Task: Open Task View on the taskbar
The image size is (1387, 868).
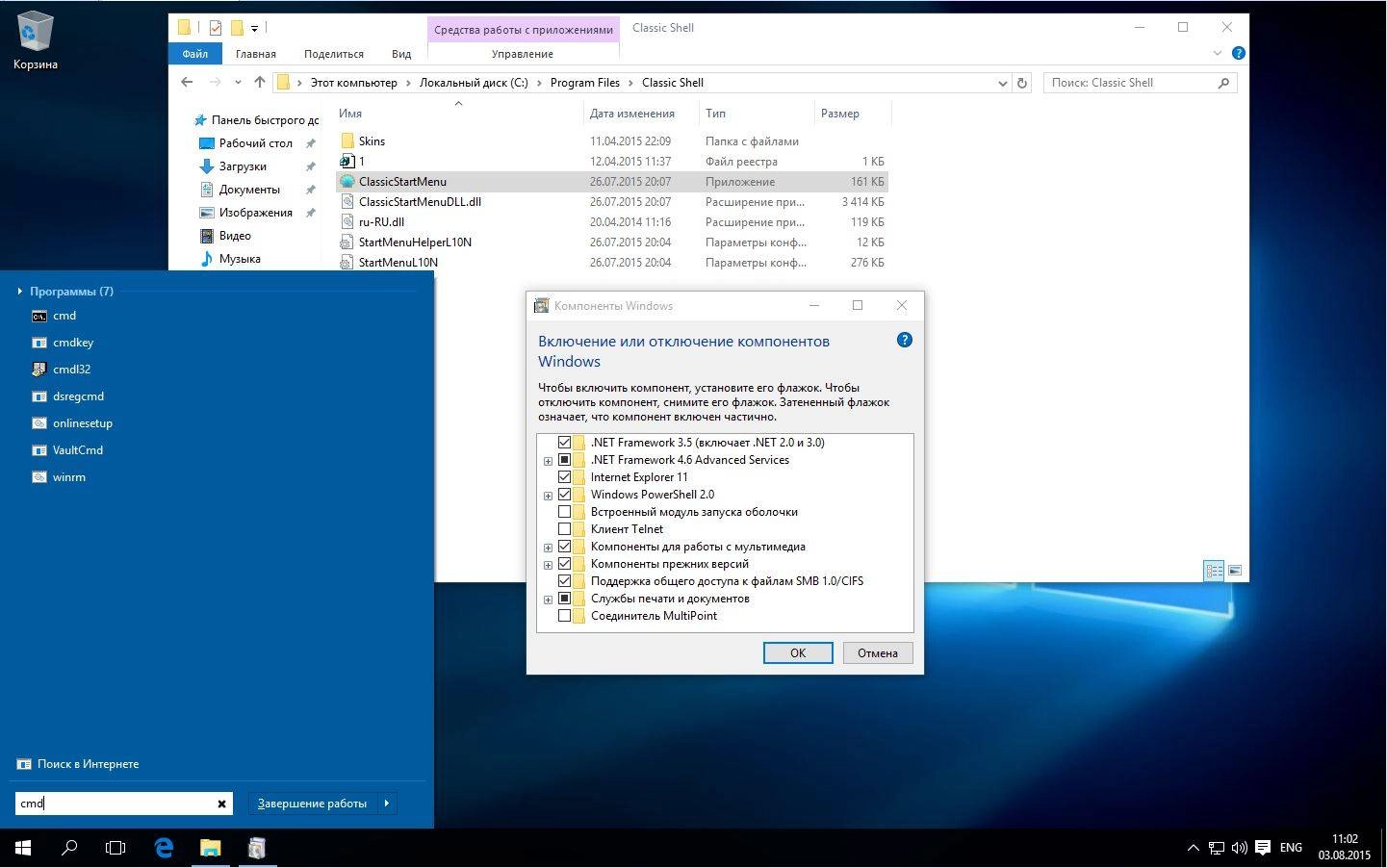Action: point(116,848)
